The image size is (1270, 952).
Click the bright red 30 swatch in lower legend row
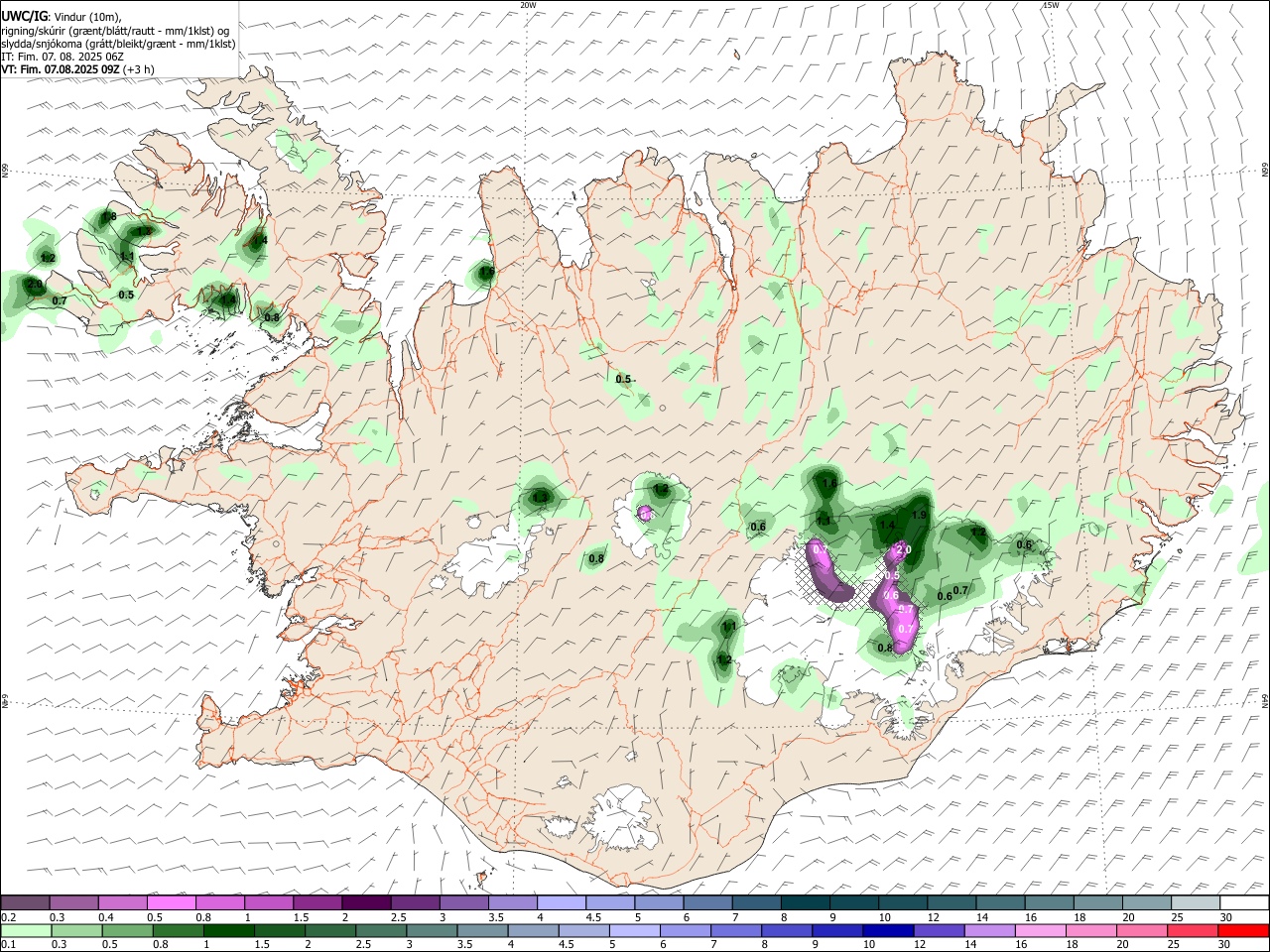pyautogui.click(x=1243, y=931)
